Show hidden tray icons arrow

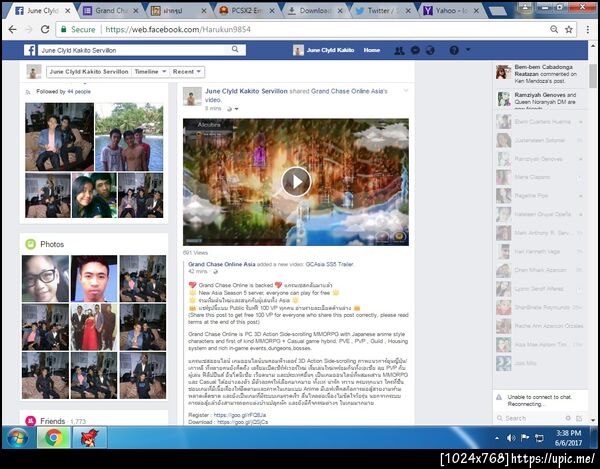[497, 438]
